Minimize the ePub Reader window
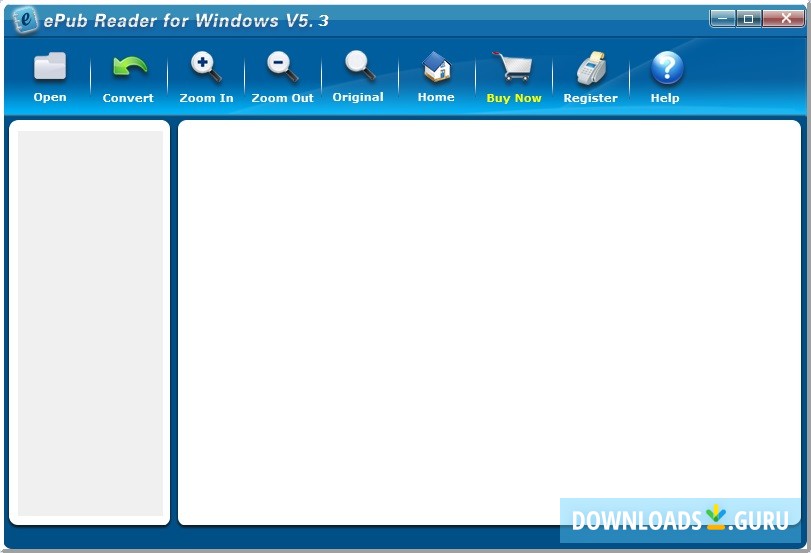Image resolution: width=811 pixels, height=553 pixels. 723,19
